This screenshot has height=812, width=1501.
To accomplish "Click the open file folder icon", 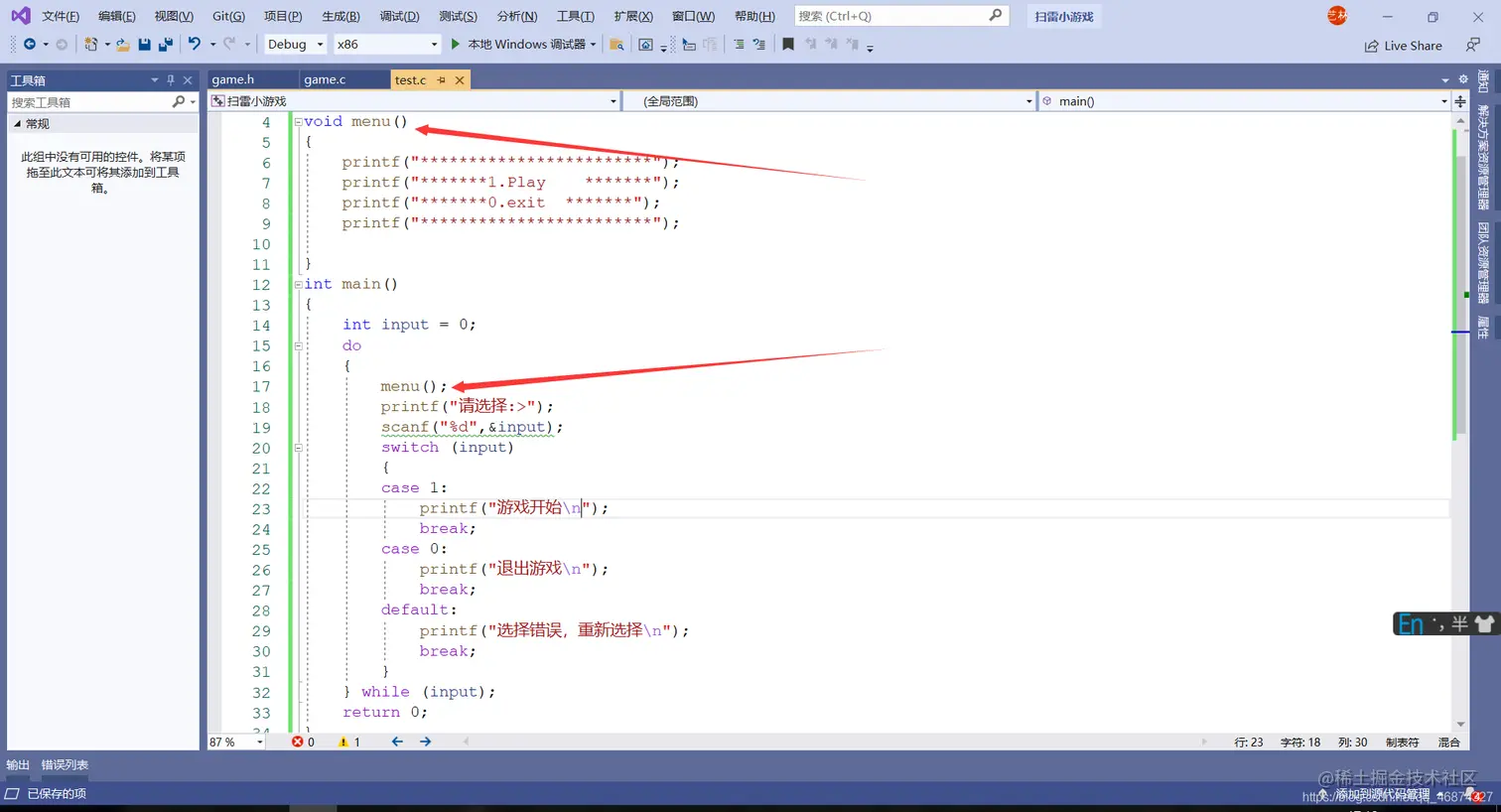I will [x=123, y=44].
